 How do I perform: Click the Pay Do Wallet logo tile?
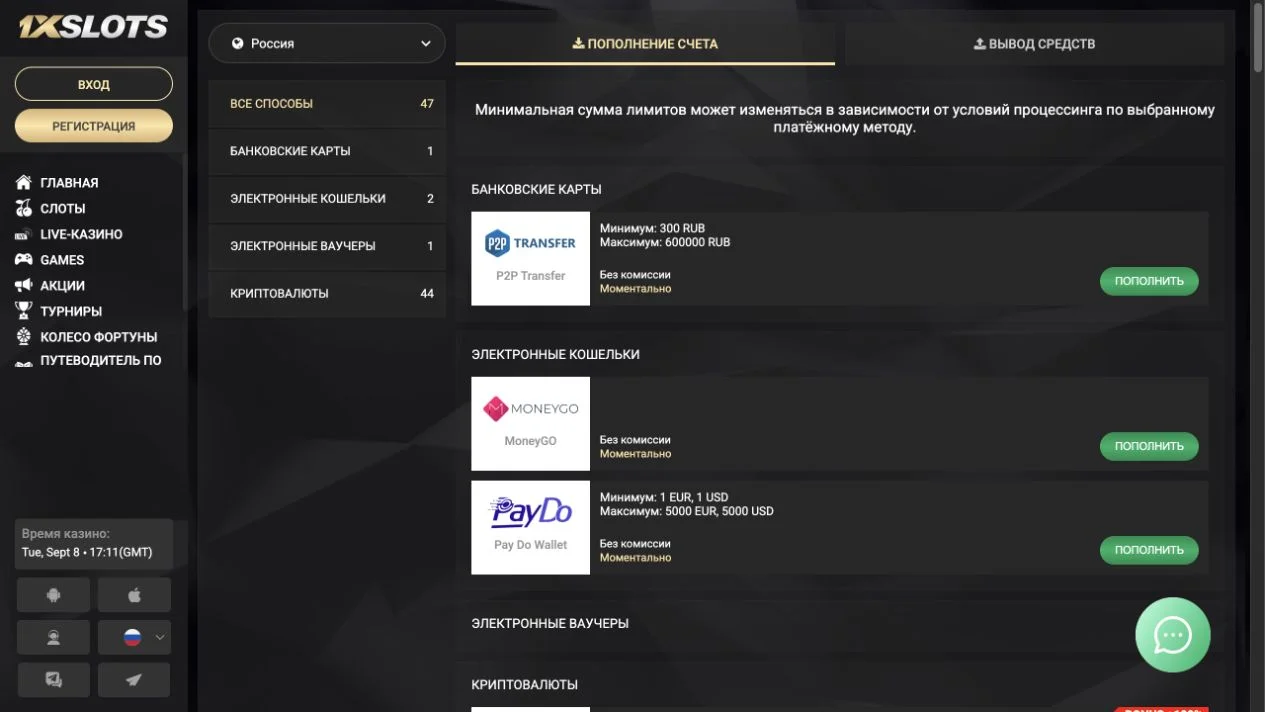click(530, 527)
